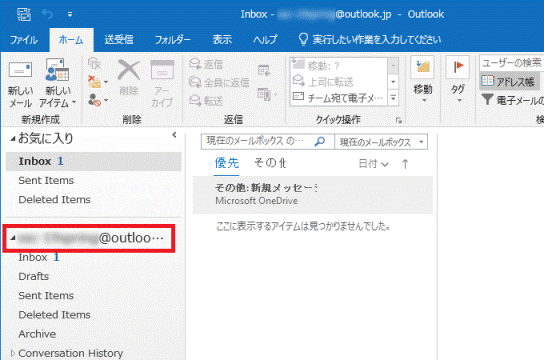The image size is (544, 360).
Task: Open the File (ファイル) tab
Action: pyautogui.click(x=24, y=40)
